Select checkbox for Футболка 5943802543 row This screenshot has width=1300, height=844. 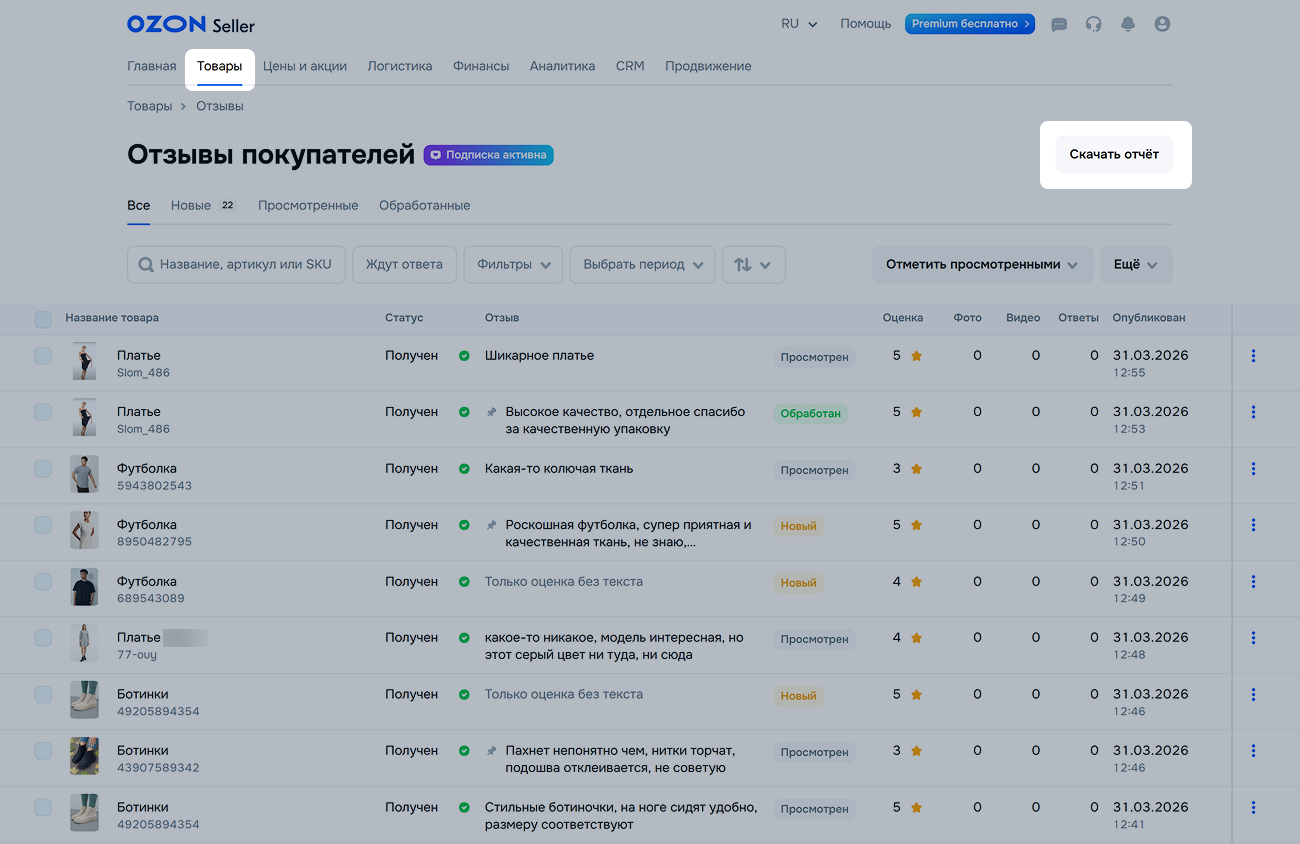(43, 469)
